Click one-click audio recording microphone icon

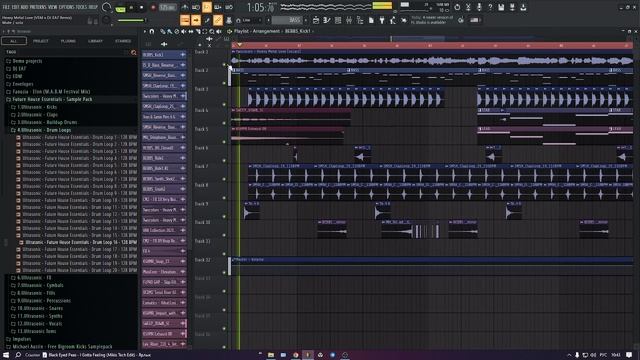(479, 7)
